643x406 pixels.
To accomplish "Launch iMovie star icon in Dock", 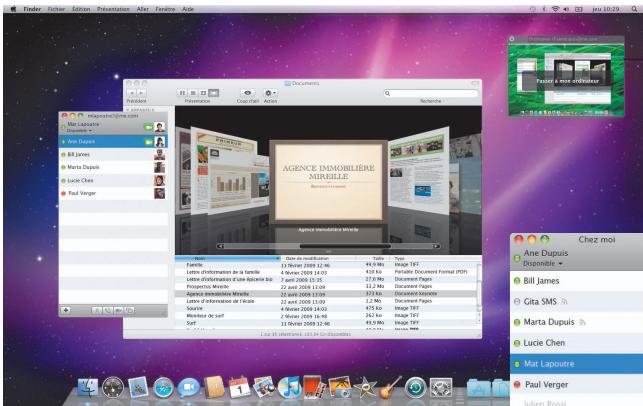I will (365, 388).
